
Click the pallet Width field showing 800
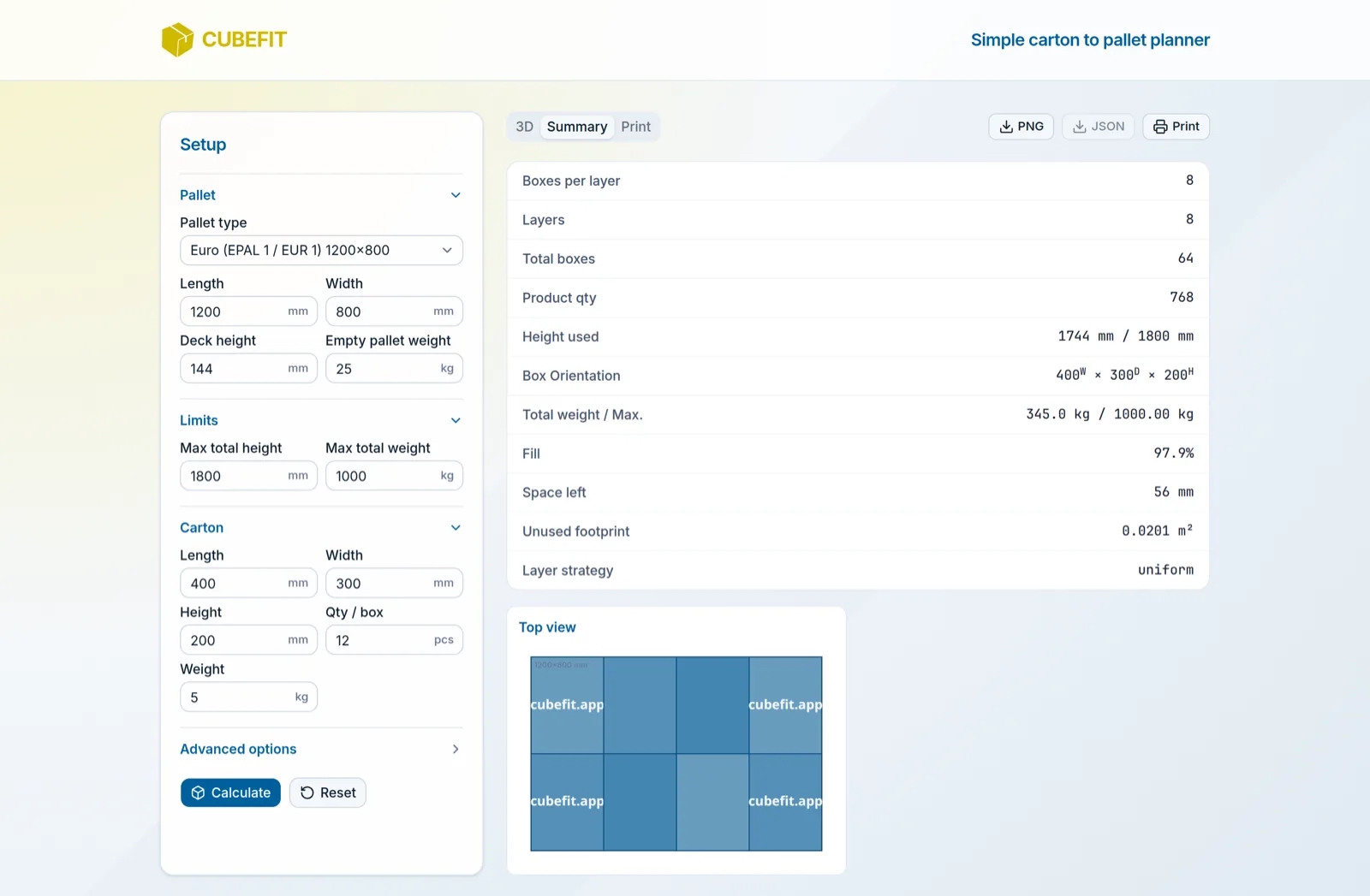[394, 312]
